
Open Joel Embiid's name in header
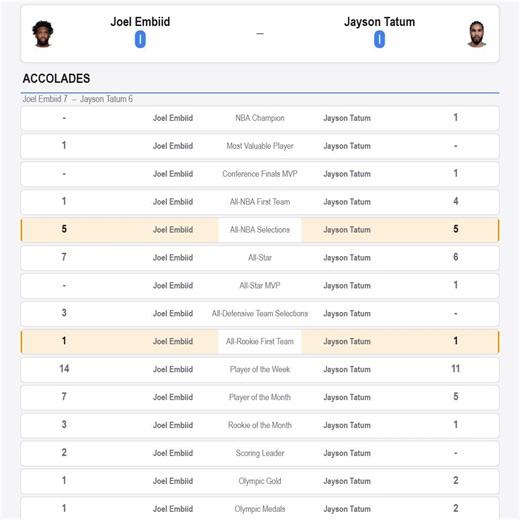[x=140, y=22]
